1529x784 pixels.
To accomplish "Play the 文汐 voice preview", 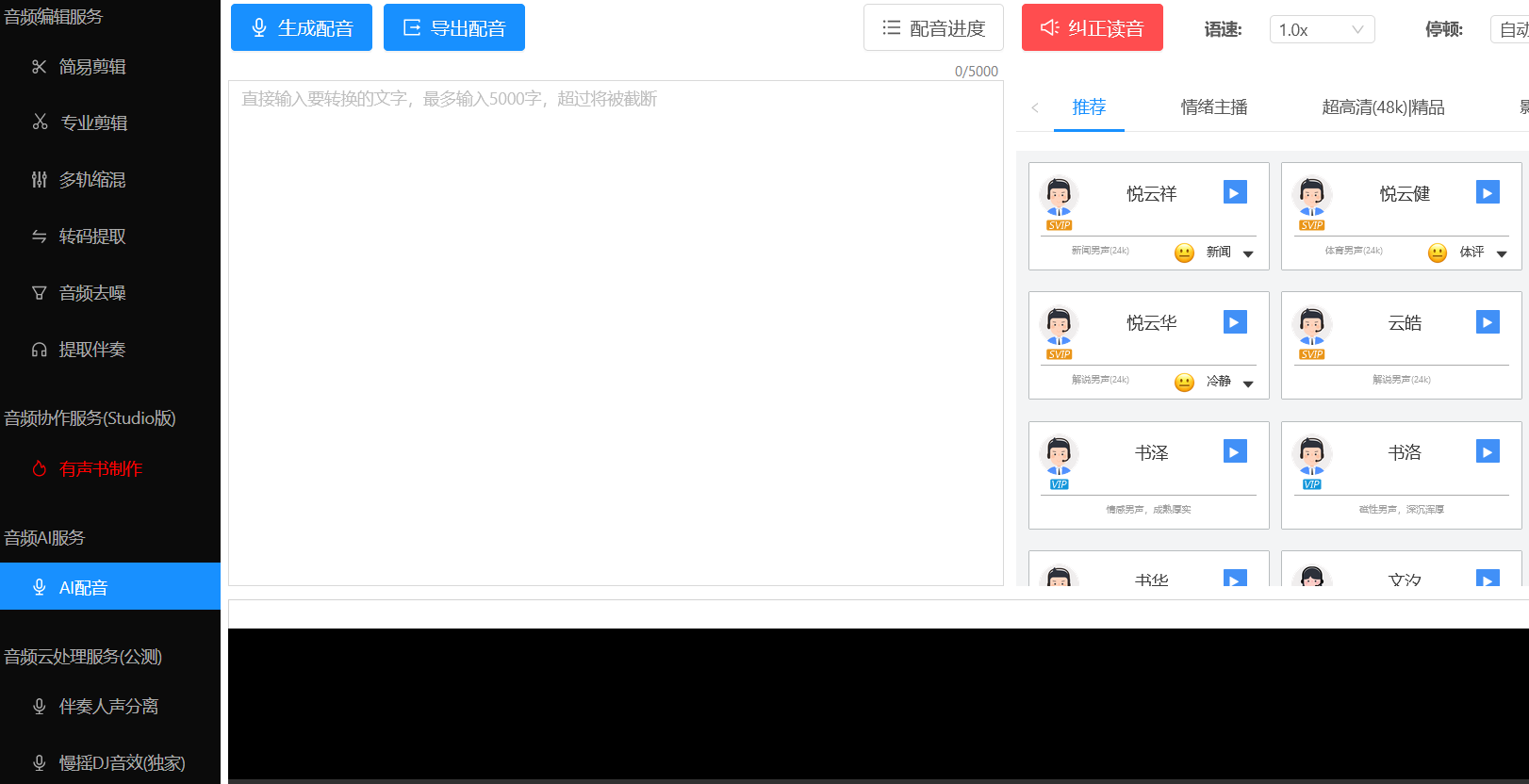I will coord(1488,578).
